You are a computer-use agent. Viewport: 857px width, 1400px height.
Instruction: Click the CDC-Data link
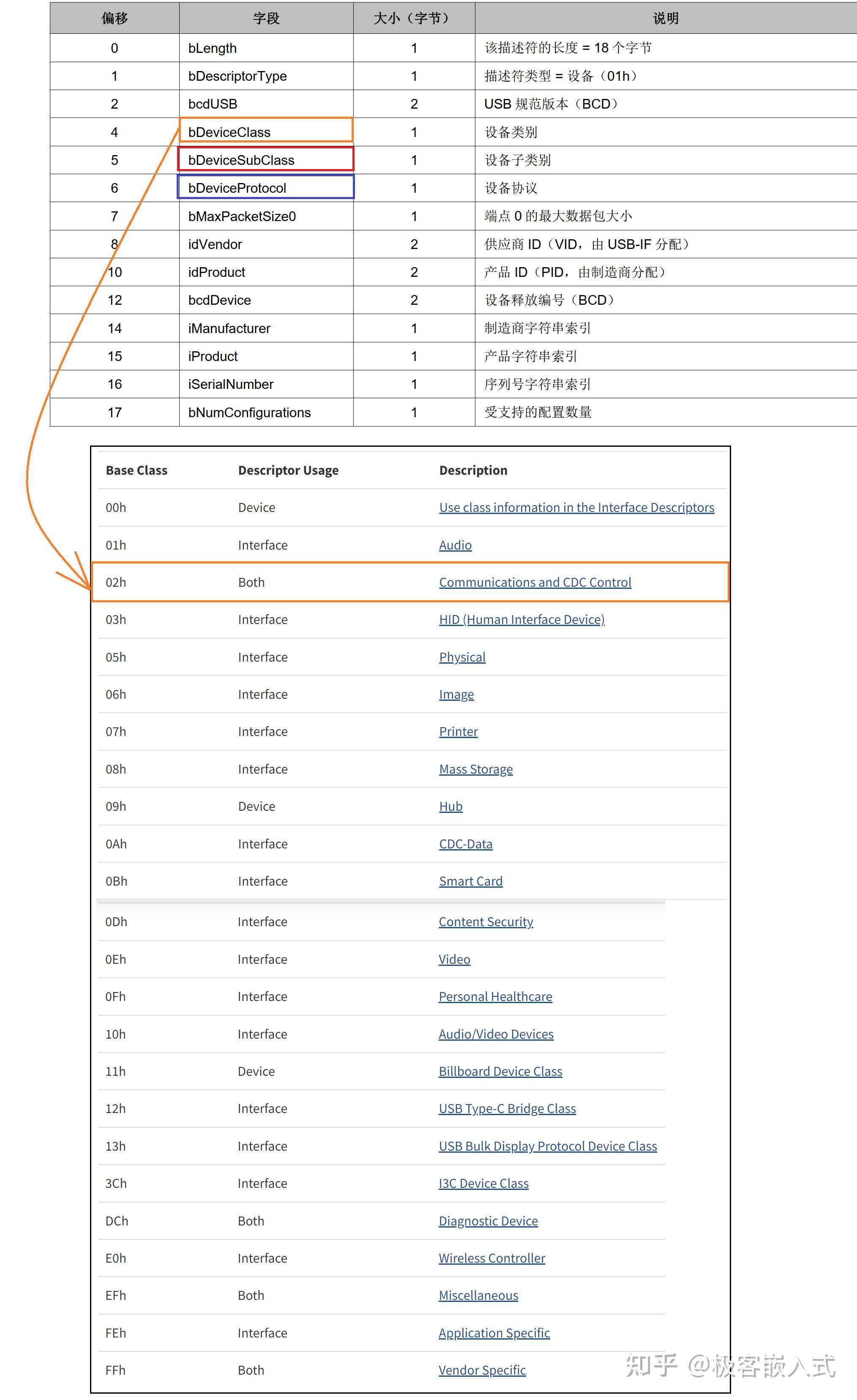(465, 844)
